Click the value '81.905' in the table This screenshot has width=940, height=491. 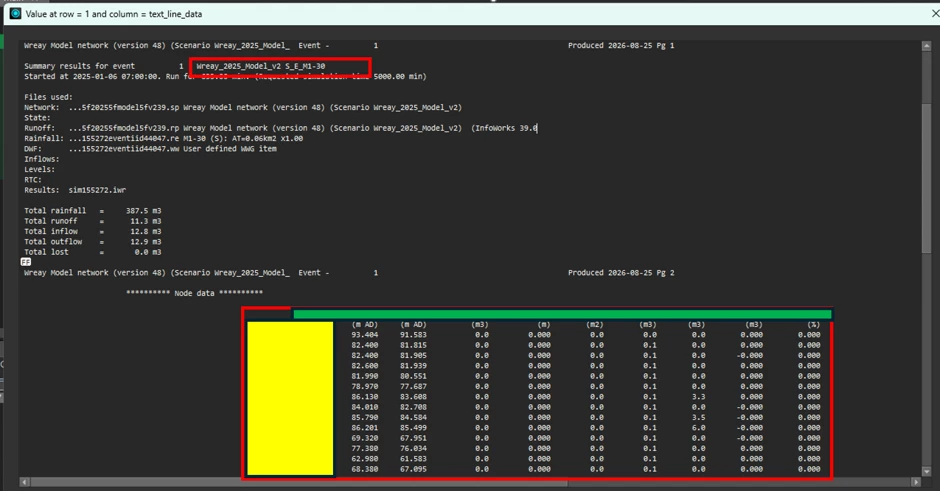click(x=413, y=355)
